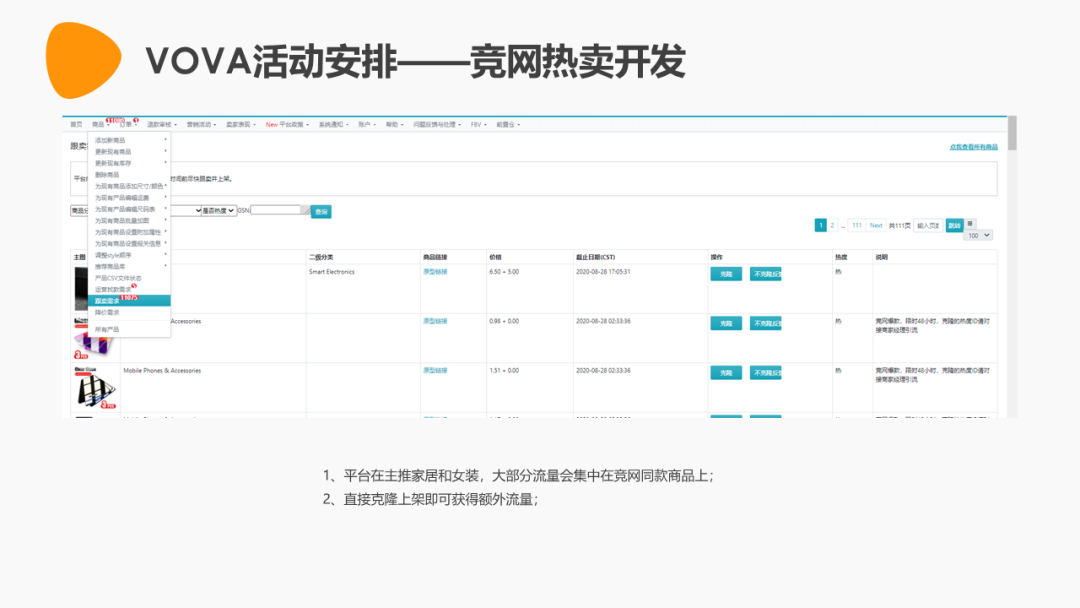Select 降价需求 menu entry
The height and width of the screenshot is (608, 1080).
tap(129, 313)
